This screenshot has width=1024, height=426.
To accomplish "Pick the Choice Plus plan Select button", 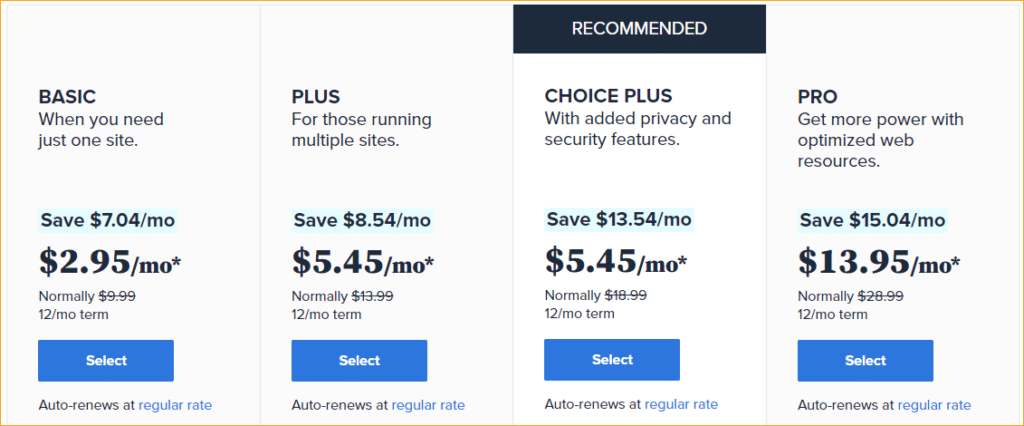I will click(612, 359).
